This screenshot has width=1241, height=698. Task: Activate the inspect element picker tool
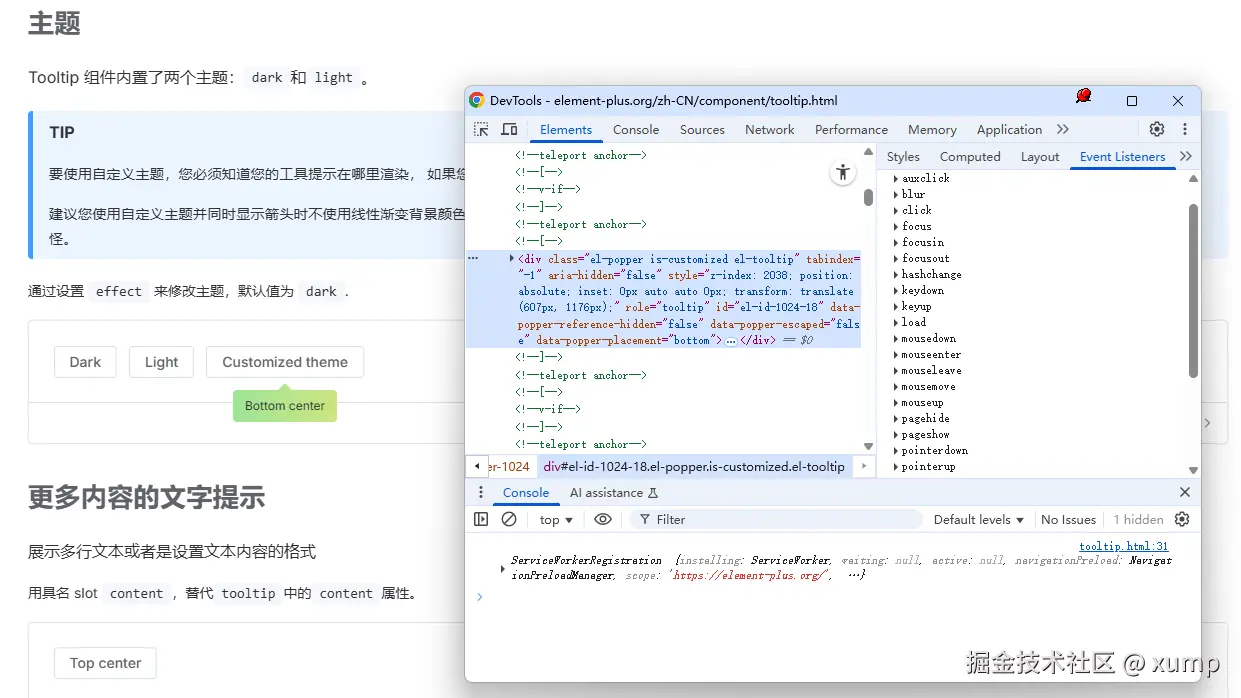point(481,130)
